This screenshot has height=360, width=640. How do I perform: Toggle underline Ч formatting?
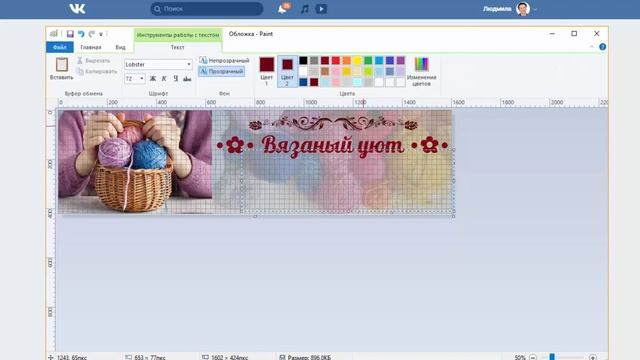176,78
